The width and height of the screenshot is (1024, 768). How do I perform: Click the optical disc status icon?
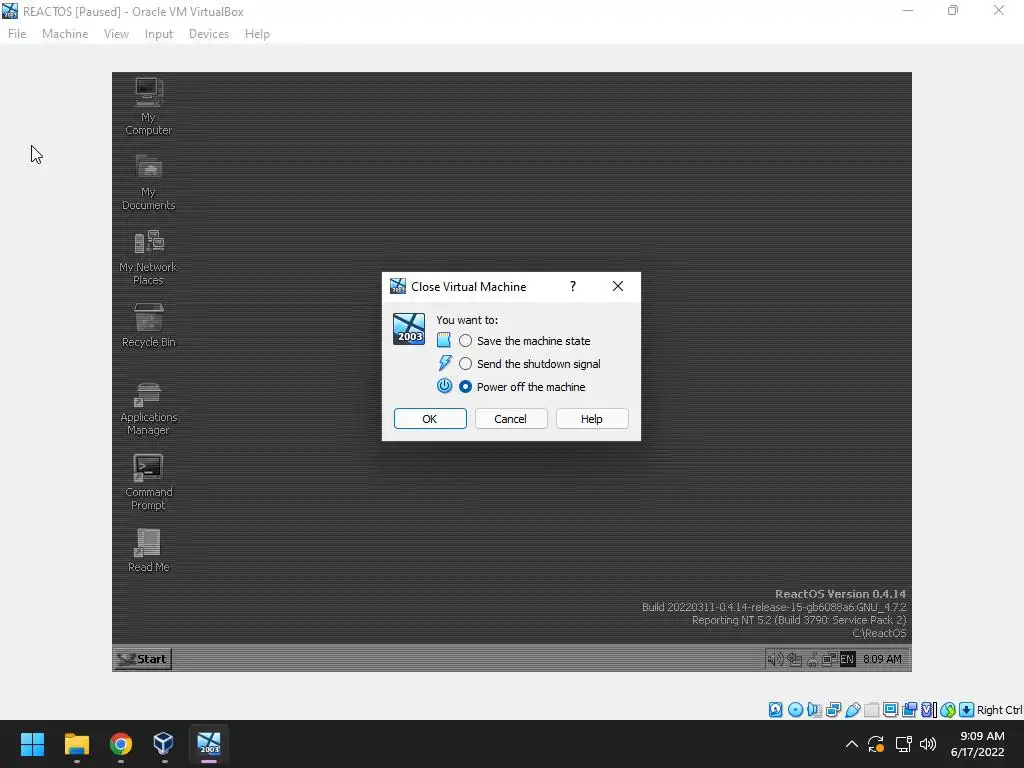(x=795, y=710)
